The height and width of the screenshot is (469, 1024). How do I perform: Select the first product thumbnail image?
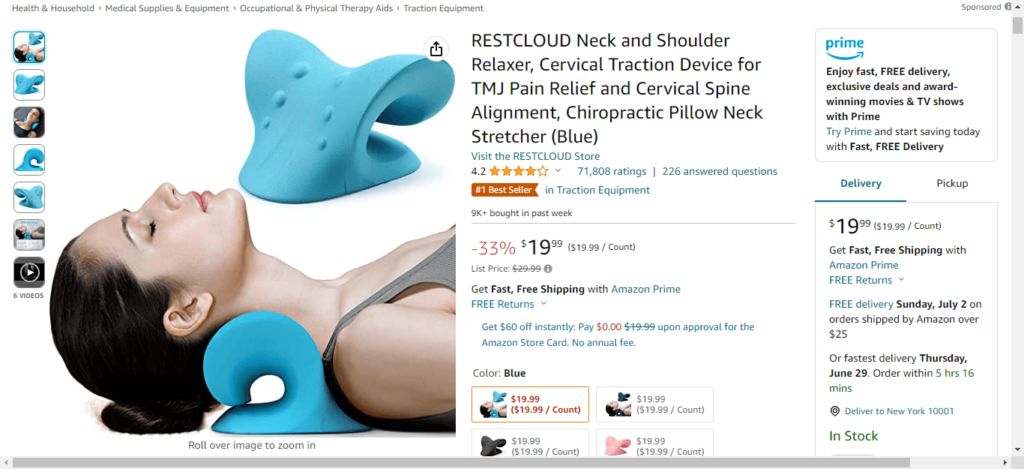pyautogui.click(x=29, y=47)
